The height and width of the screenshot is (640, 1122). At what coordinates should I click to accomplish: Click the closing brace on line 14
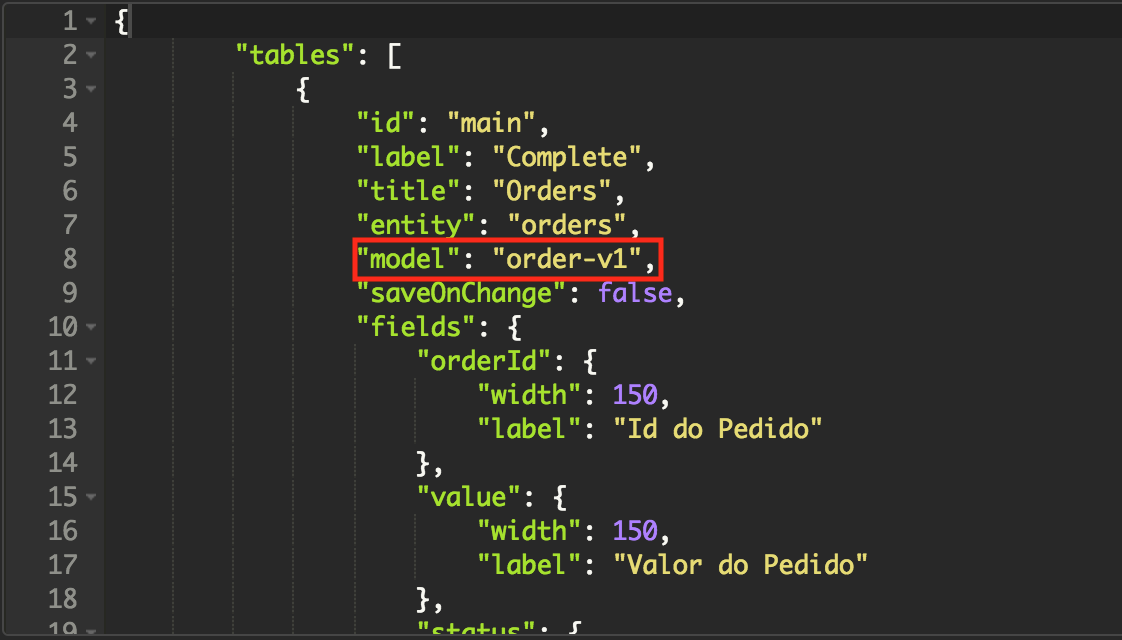tap(424, 463)
